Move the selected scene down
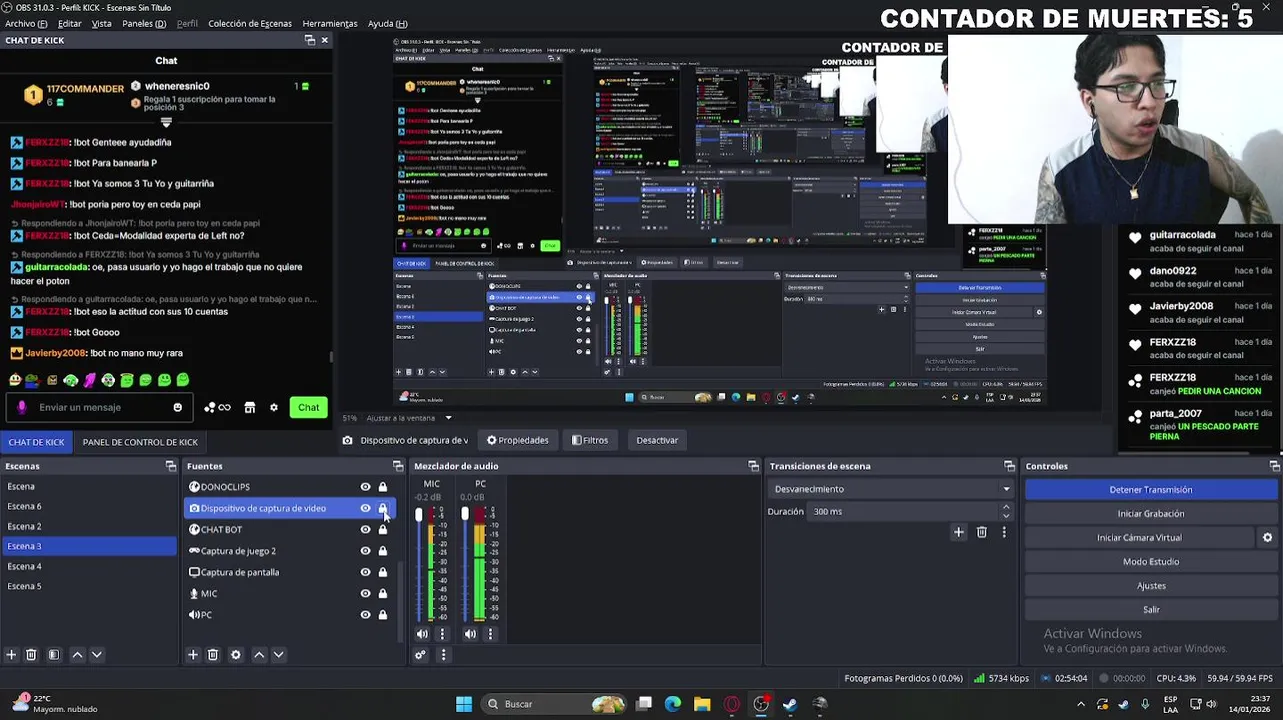This screenshot has height=720, width=1283. point(97,655)
